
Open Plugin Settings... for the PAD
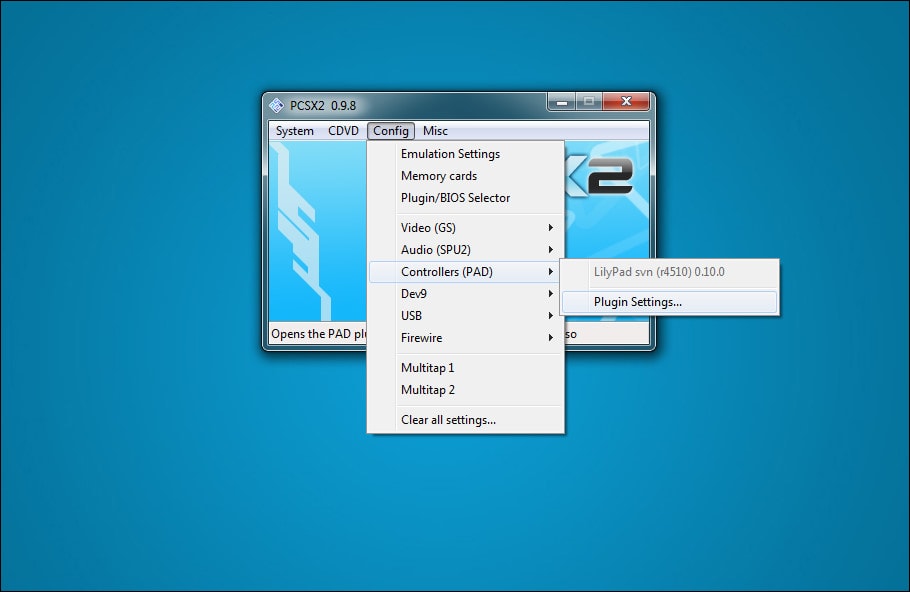point(669,302)
